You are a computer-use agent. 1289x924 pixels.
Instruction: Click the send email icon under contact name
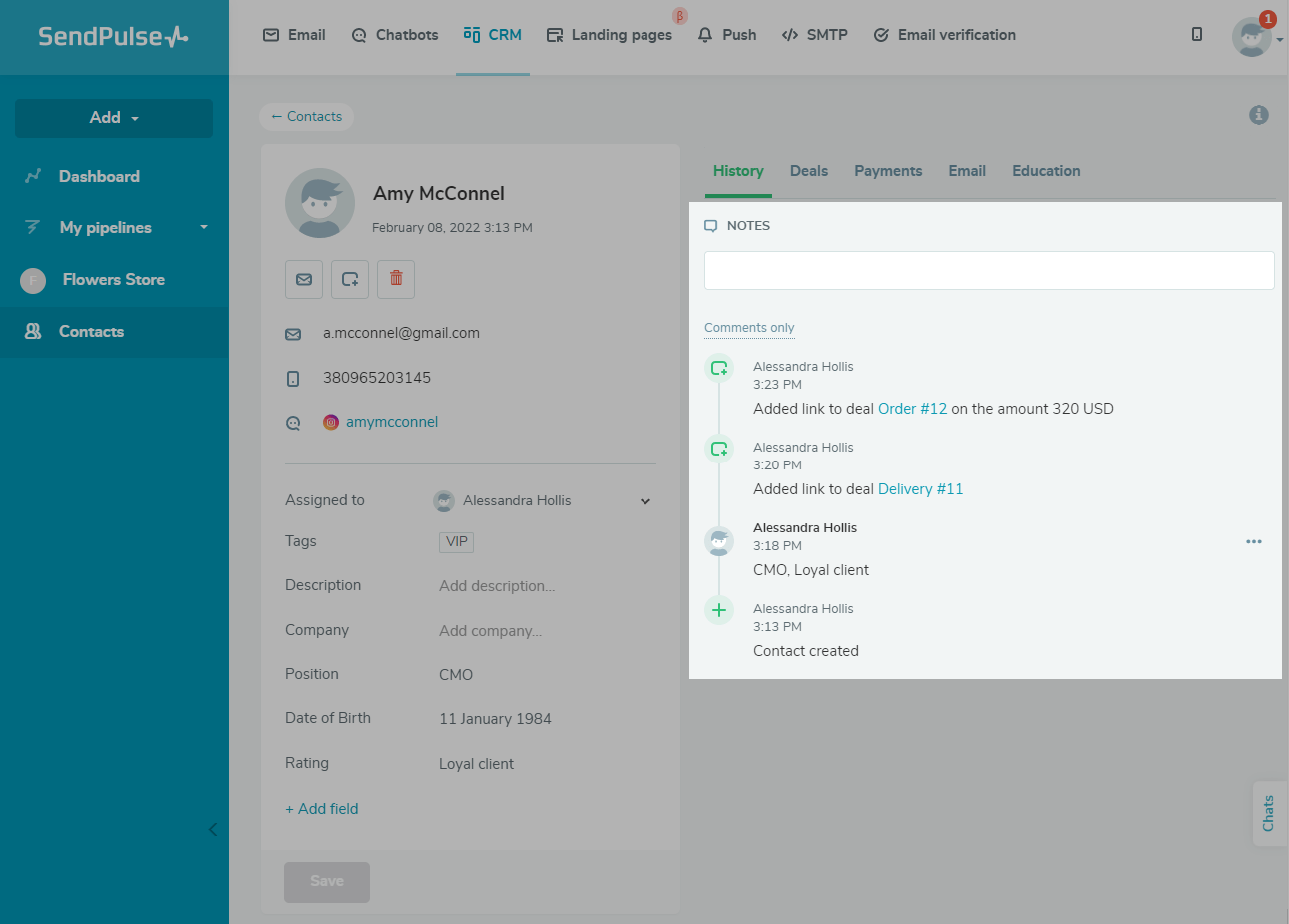(x=304, y=280)
